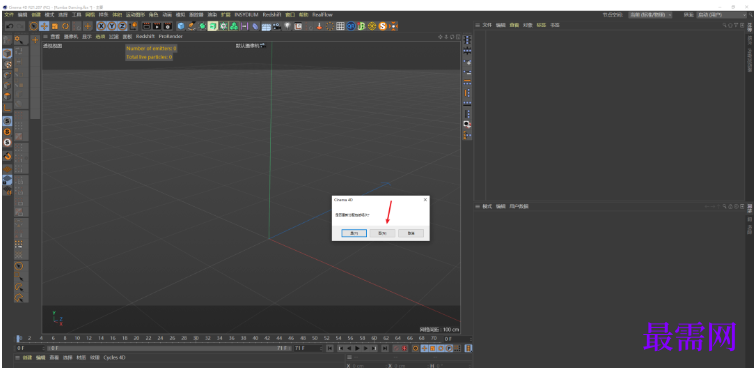Screen dimensions: 755x368
Task: Add a Cube primitive from the toolbar
Action: [x=182, y=26]
